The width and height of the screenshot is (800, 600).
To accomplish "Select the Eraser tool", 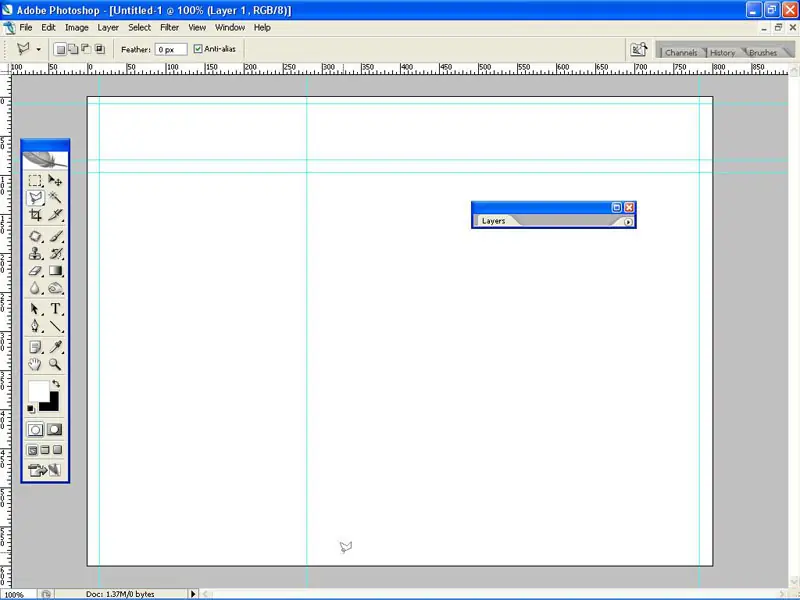I will tap(35, 271).
